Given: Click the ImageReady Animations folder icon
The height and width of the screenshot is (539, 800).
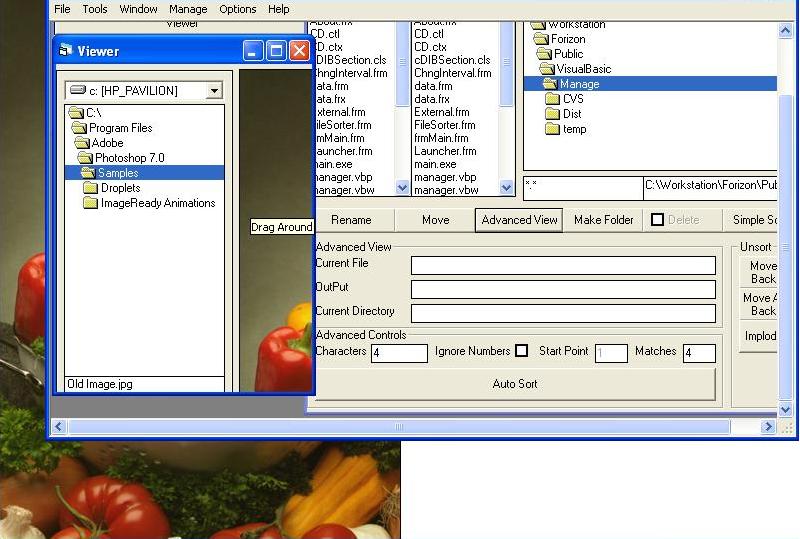Looking at the screenshot, I should click(x=90, y=203).
